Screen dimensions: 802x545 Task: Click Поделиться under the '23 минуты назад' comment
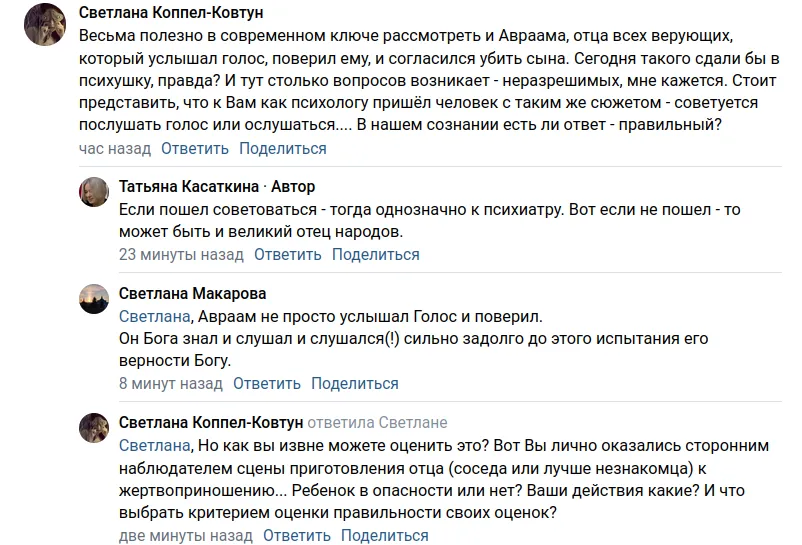pyautogui.click(x=376, y=255)
